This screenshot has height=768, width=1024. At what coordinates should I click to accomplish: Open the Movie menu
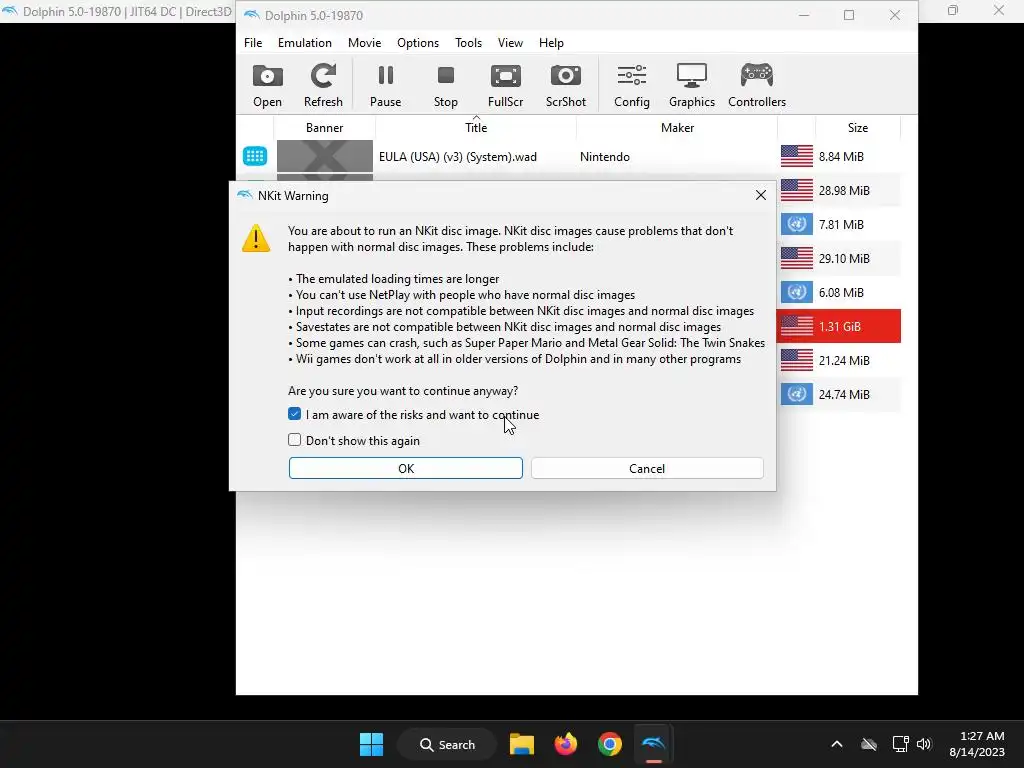coord(364,42)
